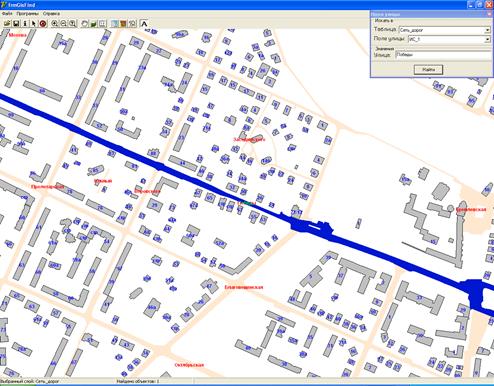
Task: Activate the pan hand tool
Action: pos(85,23)
